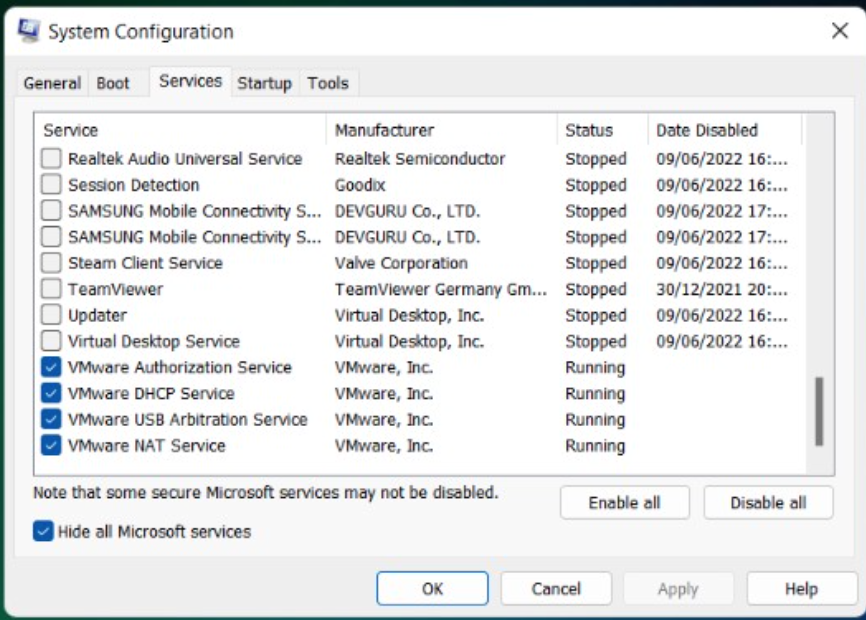Switch to the General tab

click(x=52, y=83)
